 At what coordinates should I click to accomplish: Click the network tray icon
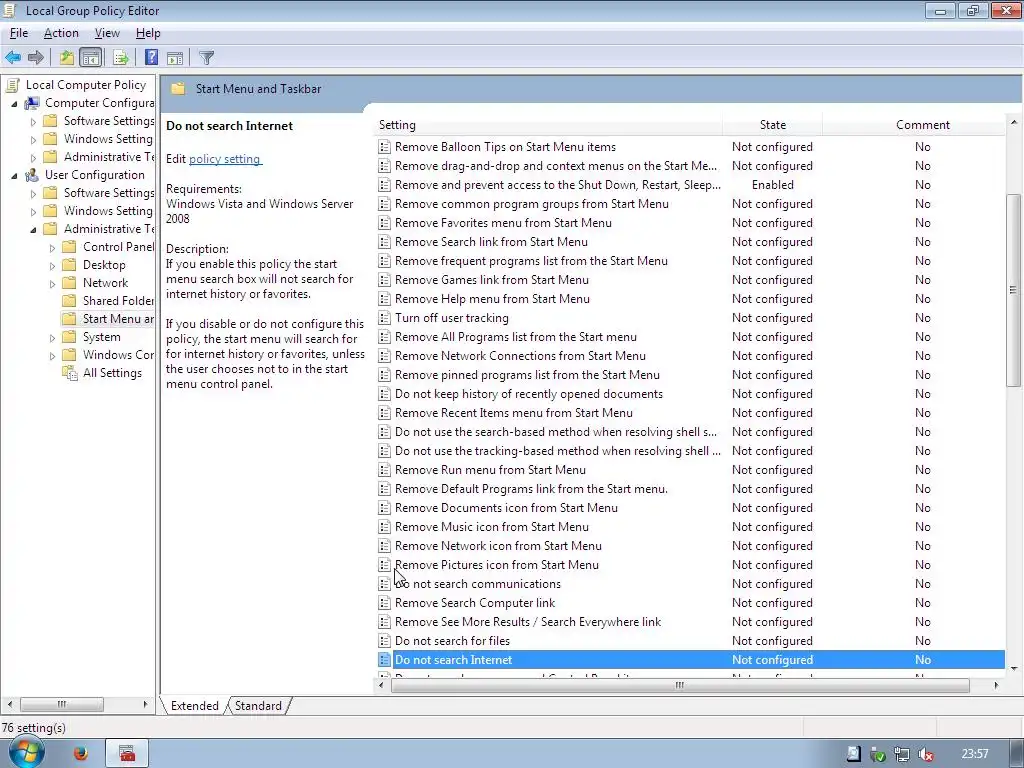(x=902, y=755)
